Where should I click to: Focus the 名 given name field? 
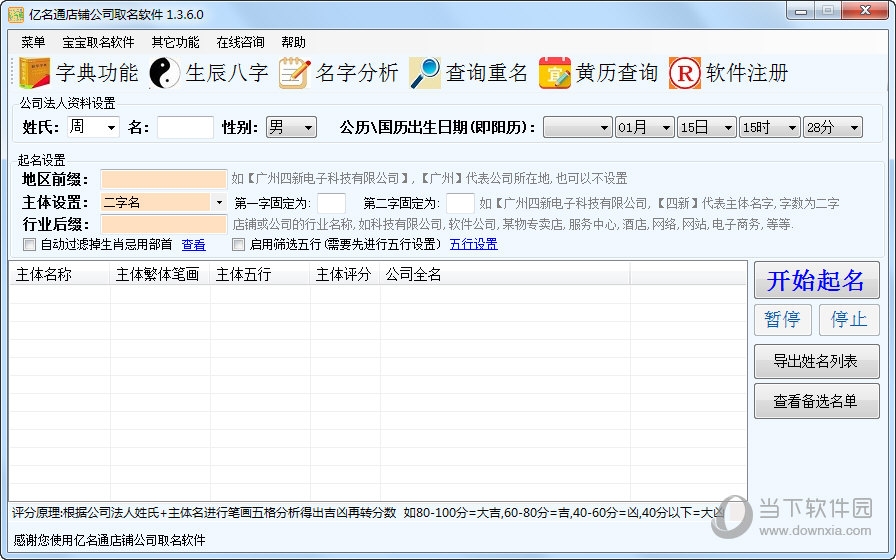(x=185, y=127)
